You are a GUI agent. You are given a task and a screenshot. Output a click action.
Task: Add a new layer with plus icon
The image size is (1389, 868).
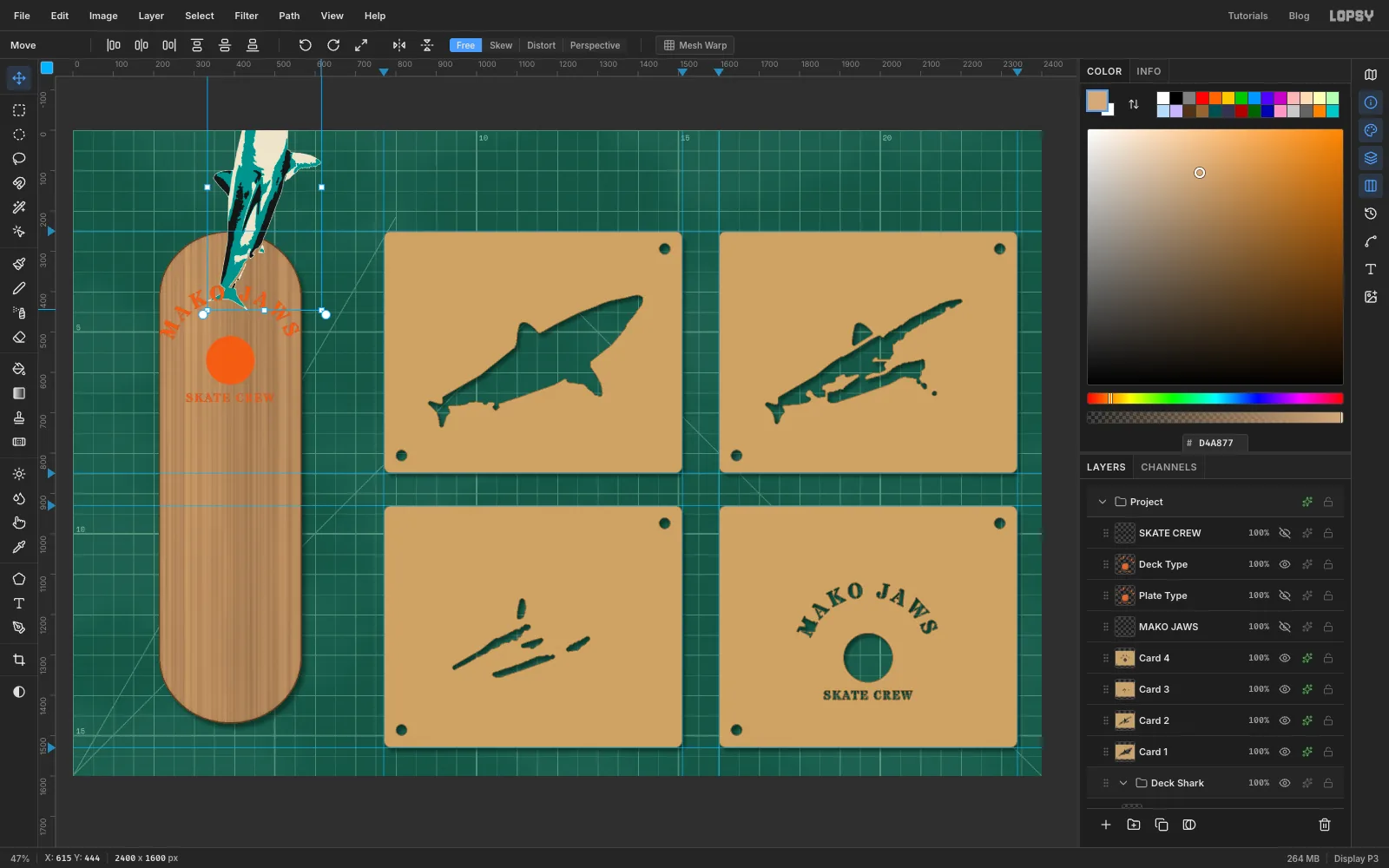click(x=1106, y=825)
